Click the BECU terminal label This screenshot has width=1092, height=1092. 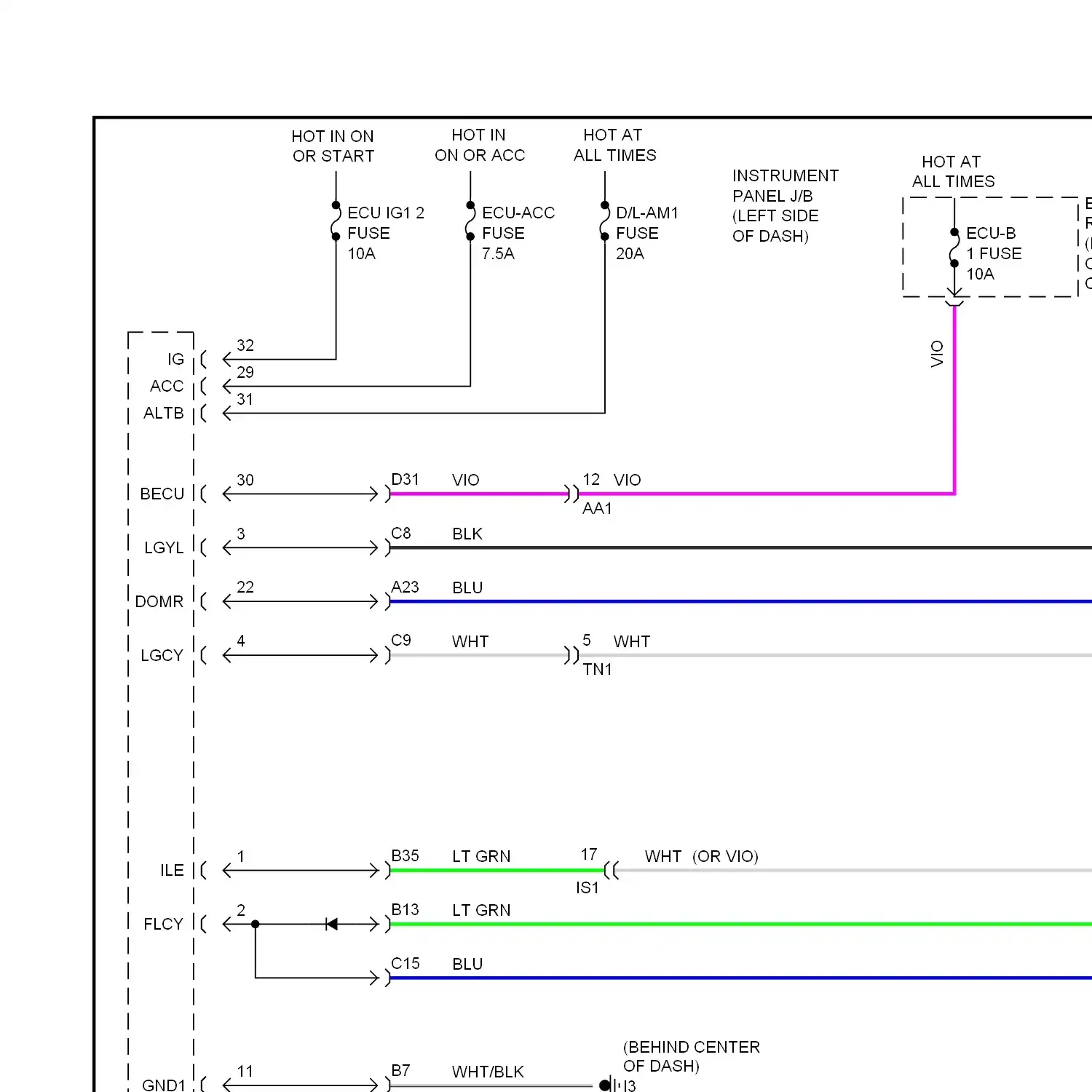(x=162, y=494)
